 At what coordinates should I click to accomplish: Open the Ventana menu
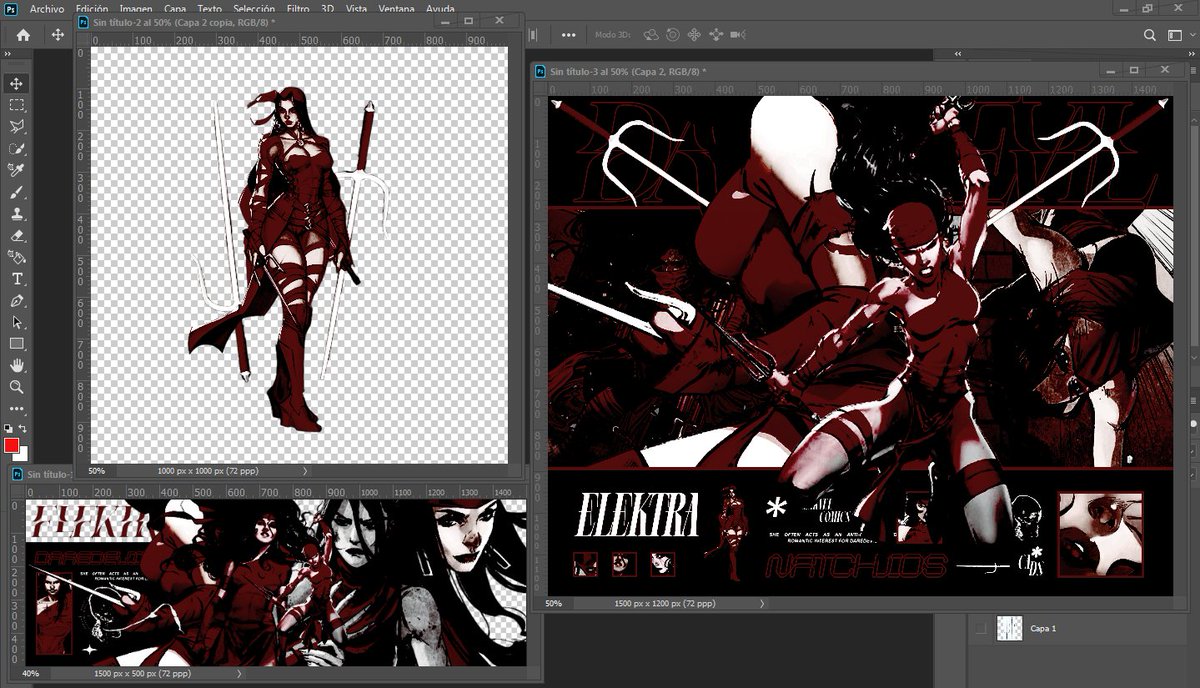pyautogui.click(x=397, y=8)
